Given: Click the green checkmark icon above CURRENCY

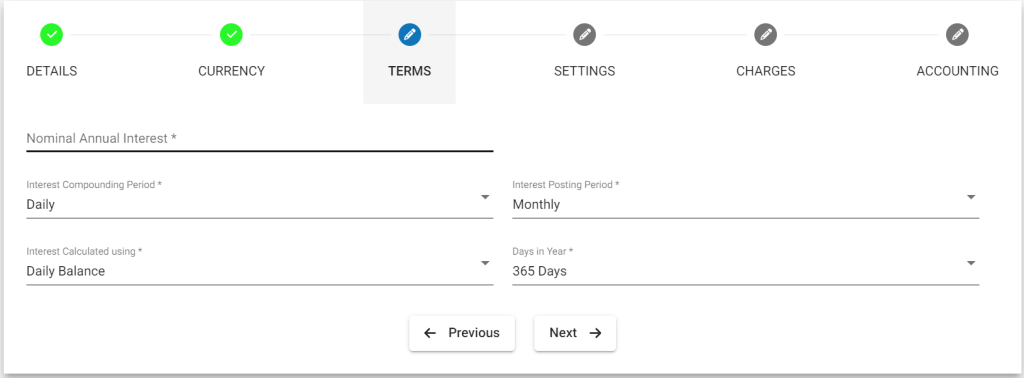Looking at the screenshot, I should coord(231,34).
